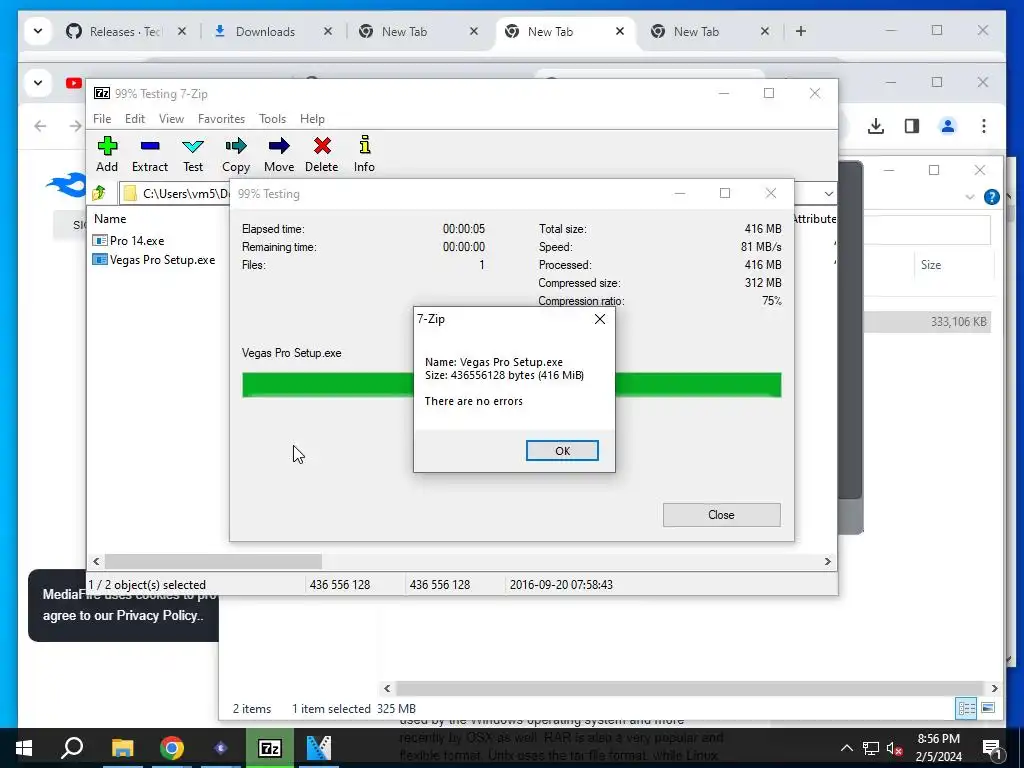
Task: Open the Edit menu in 7-Zip
Action: click(x=135, y=119)
